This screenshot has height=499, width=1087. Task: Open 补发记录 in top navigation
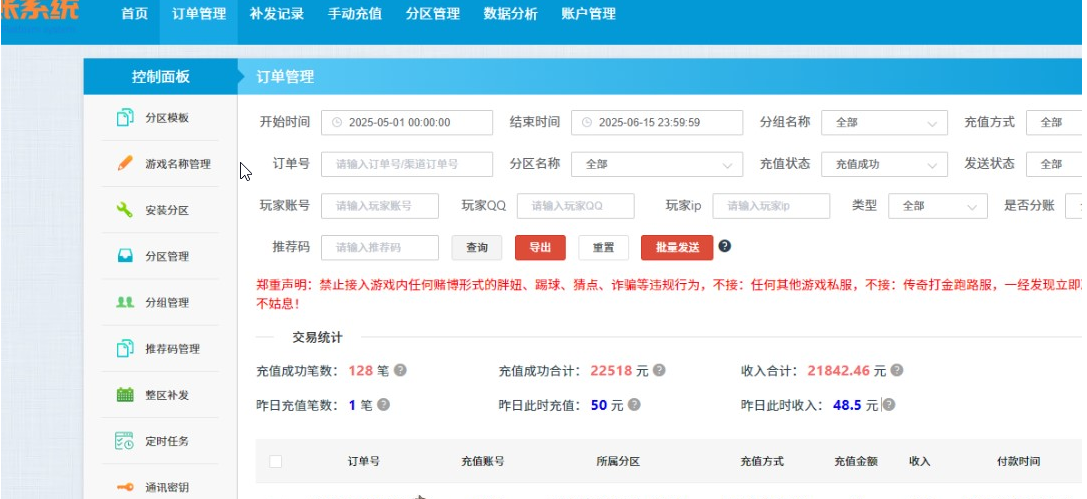click(x=277, y=14)
